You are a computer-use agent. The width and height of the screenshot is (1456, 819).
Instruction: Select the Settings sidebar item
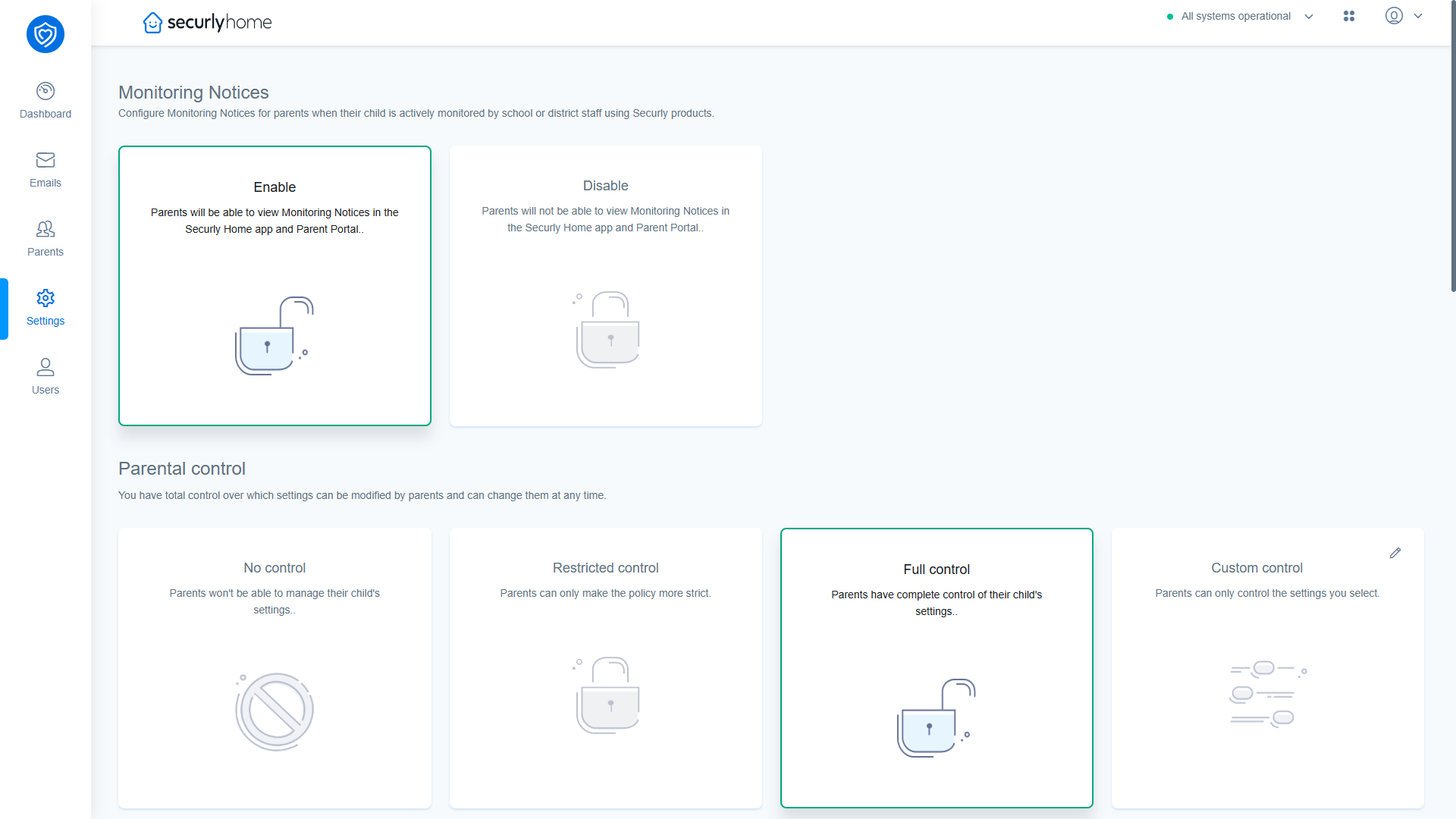(x=45, y=308)
